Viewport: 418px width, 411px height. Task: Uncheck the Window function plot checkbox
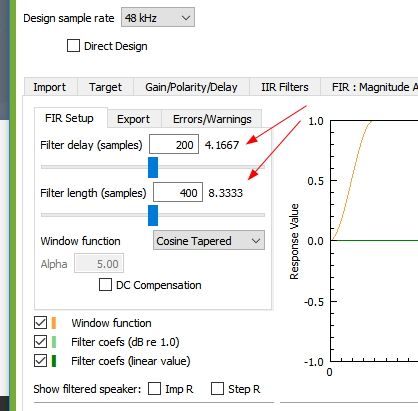click(x=41, y=323)
